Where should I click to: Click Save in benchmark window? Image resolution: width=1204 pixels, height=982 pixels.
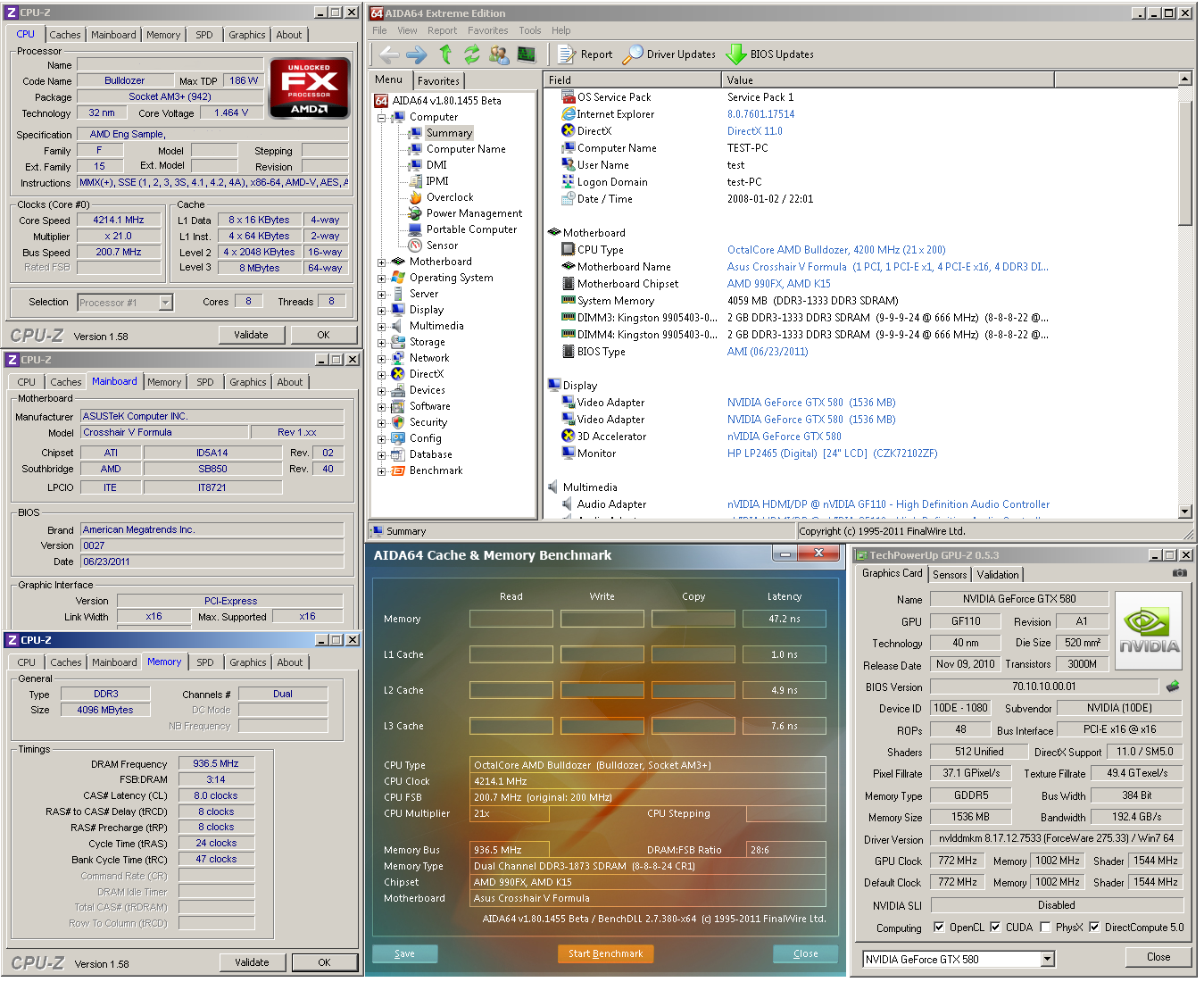(x=404, y=953)
